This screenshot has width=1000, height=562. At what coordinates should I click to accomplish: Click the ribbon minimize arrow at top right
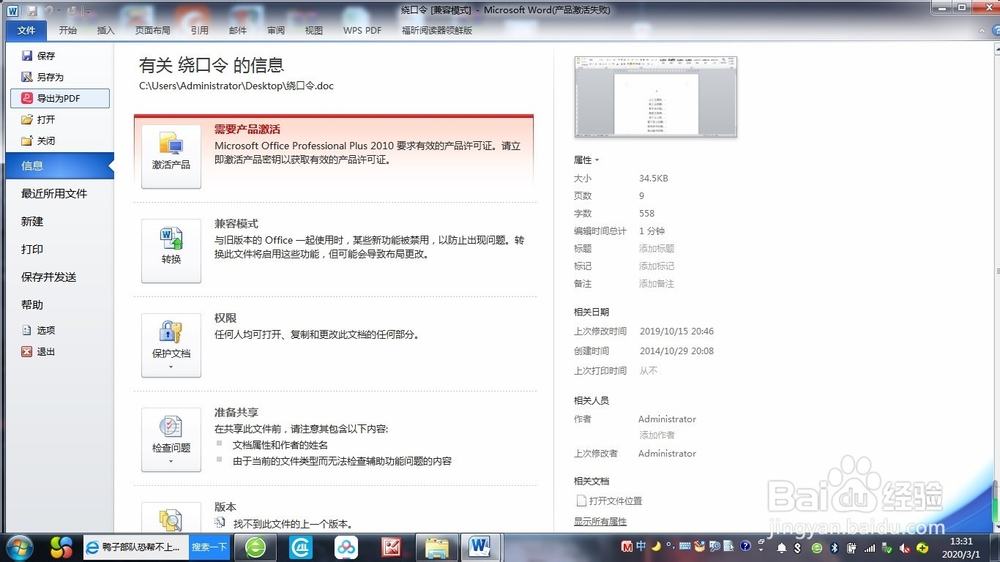[x=982, y=31]
